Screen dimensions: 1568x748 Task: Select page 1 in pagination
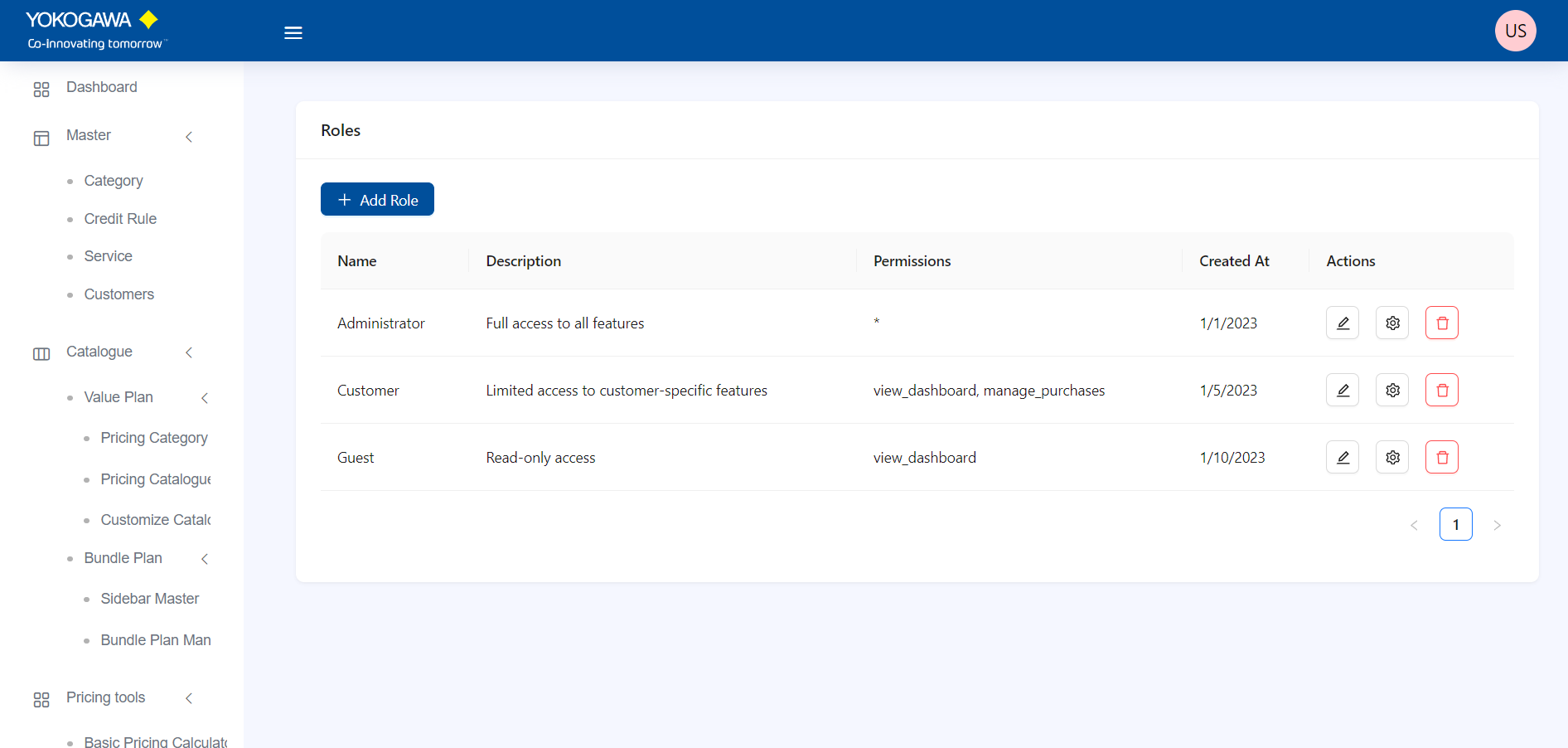click(x=1455, y=524)
